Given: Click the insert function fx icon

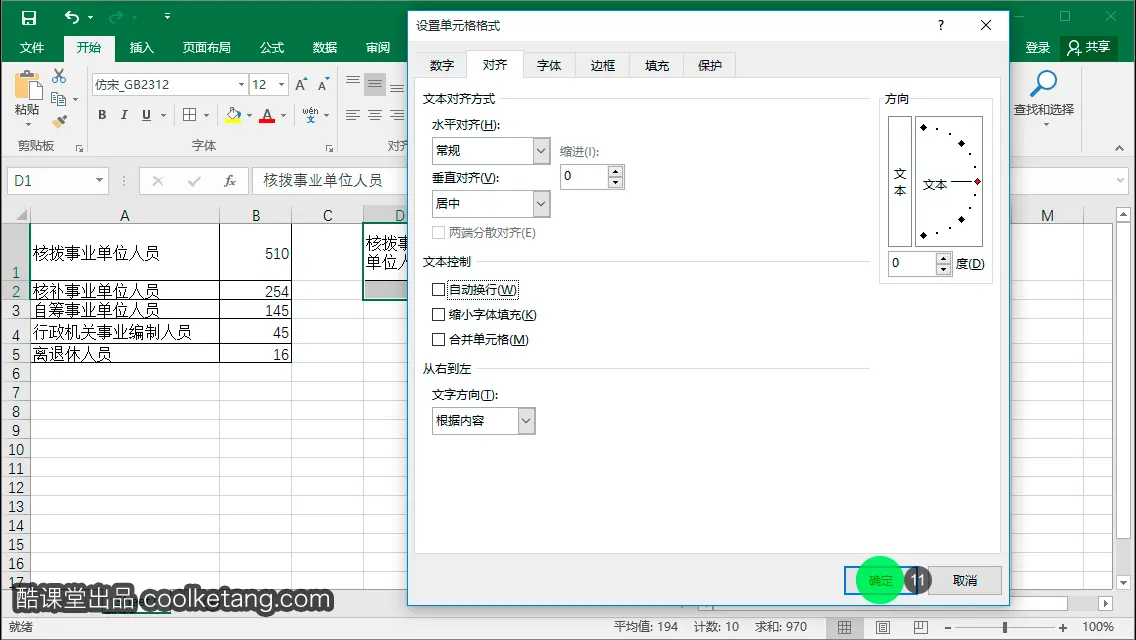Looking at the screenshot, I should click(230, 180).
